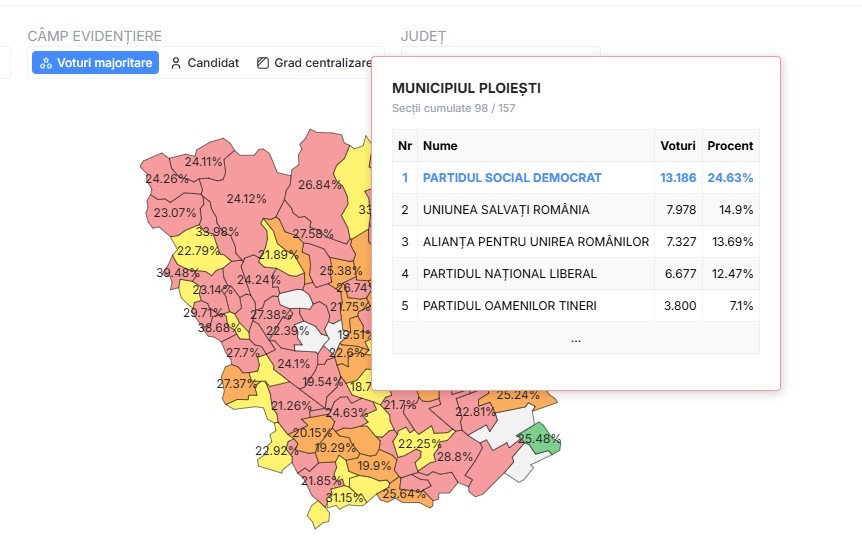Select the map region labeled 21.26%
862x558 pixels.
tap(290, 406)
